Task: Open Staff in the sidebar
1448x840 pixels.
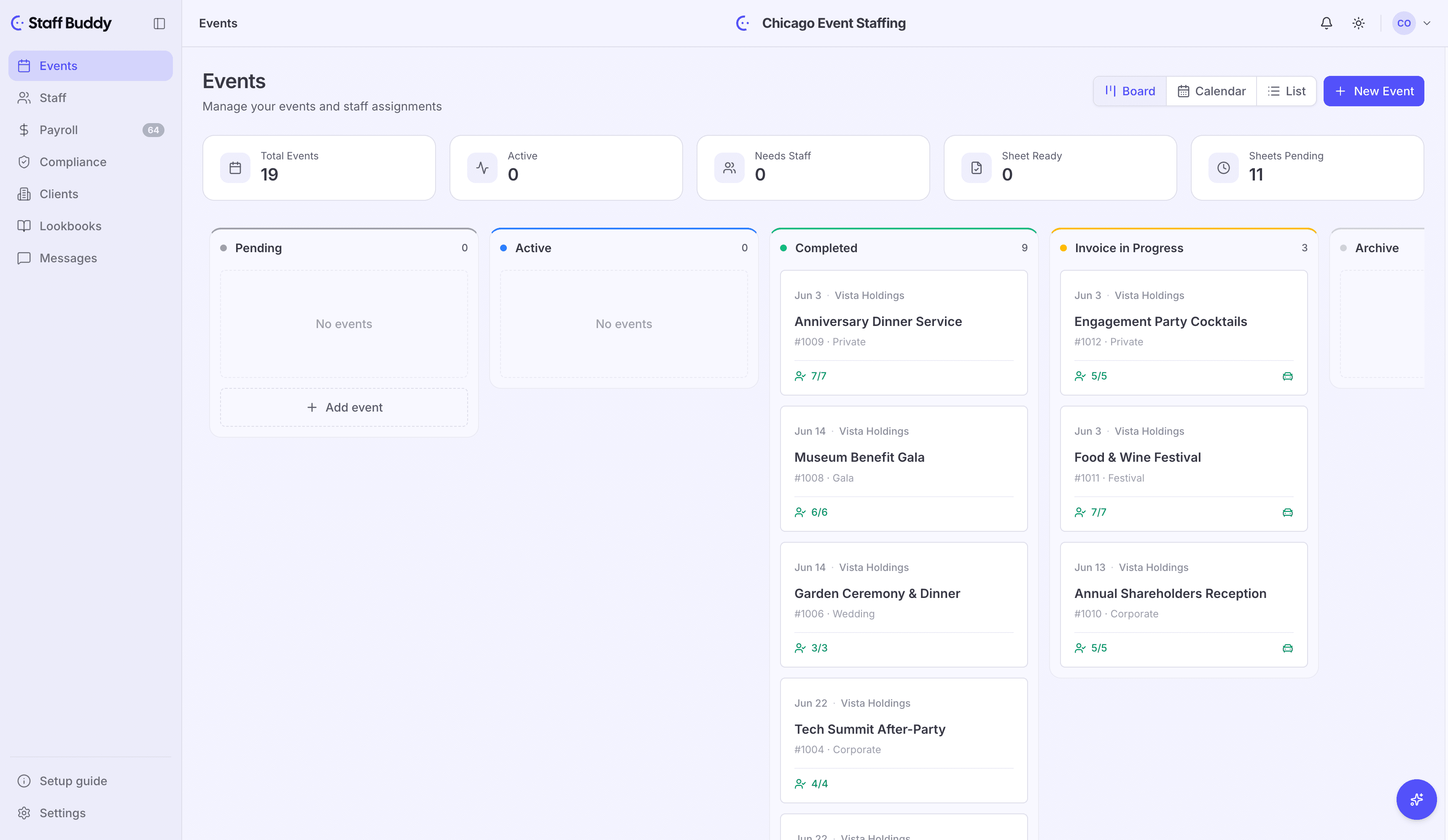Action: [x=91, y=98]
